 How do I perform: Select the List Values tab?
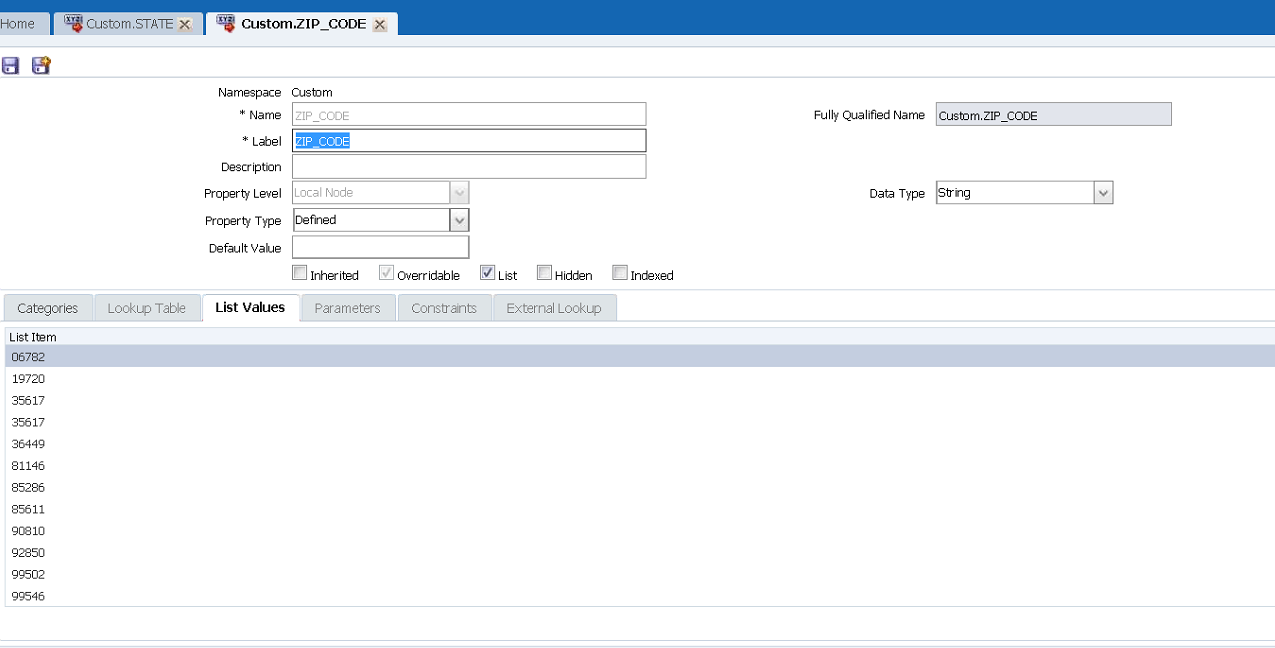[x=250, y=307]
